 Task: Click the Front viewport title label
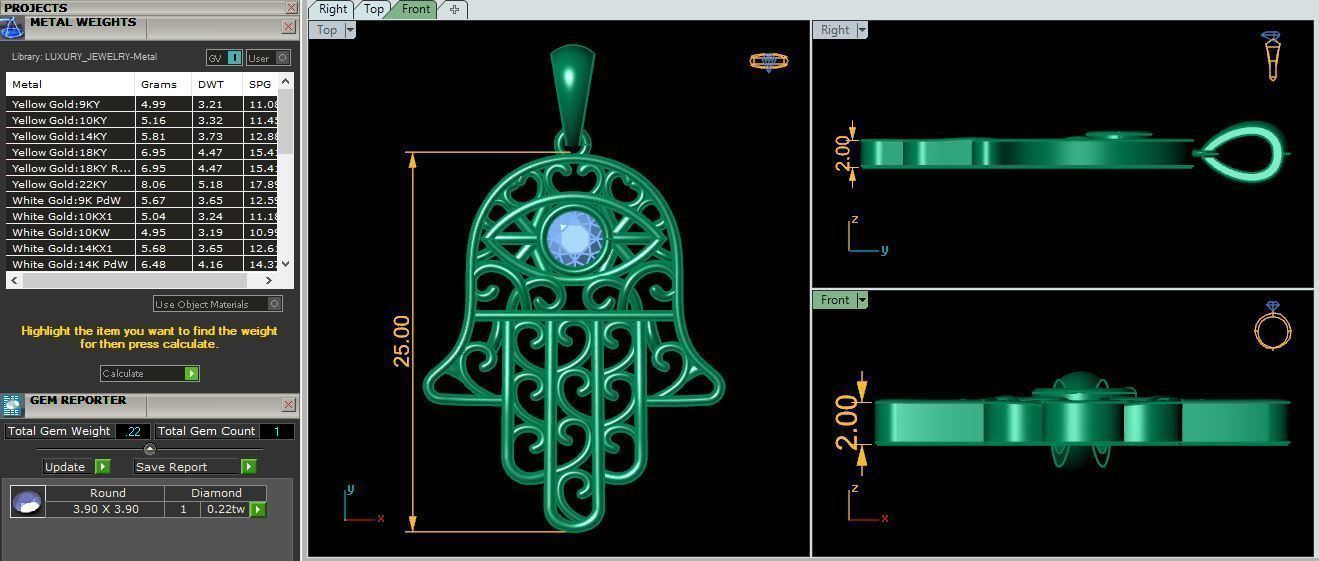(x=835, y=300)
